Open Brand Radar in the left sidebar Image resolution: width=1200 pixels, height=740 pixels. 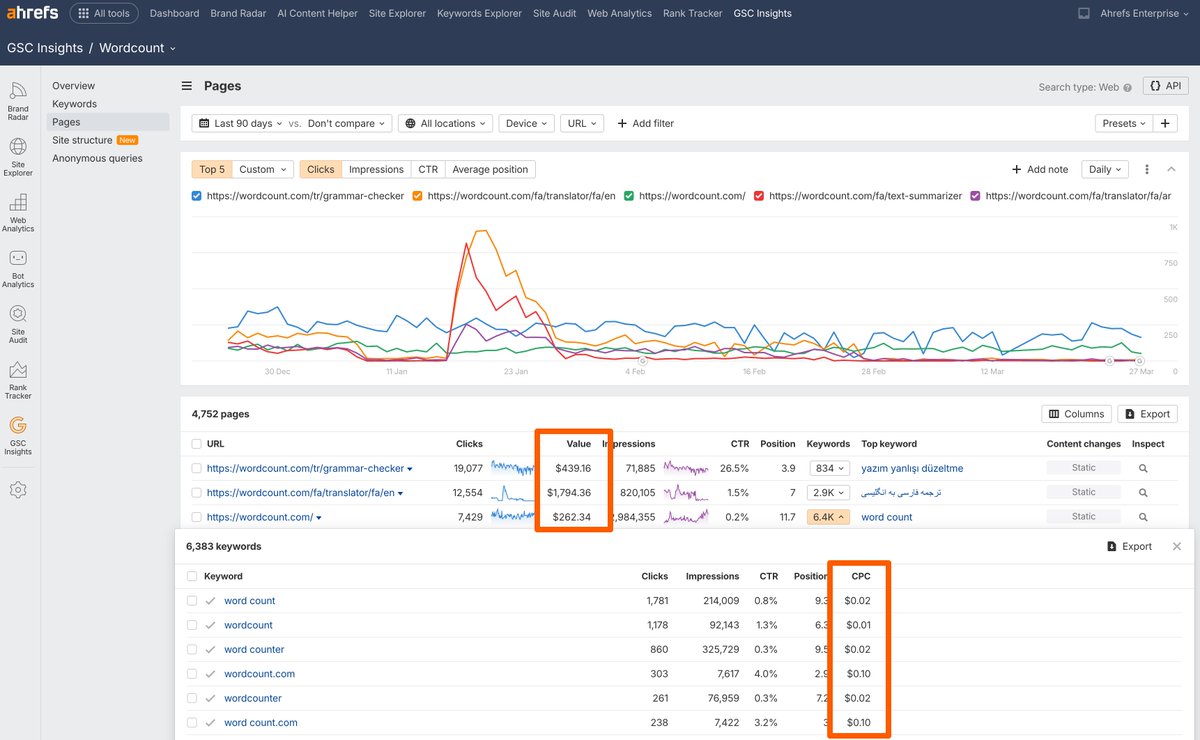pyautogui.click(x=18, y=102)
